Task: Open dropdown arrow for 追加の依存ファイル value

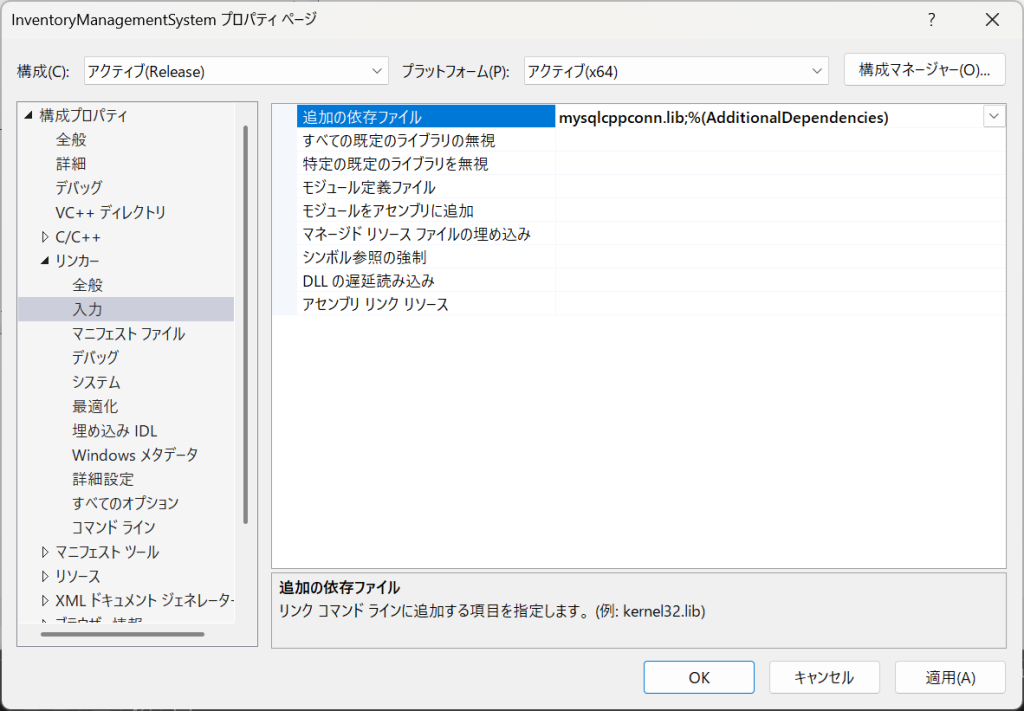Action: (994, 117)
